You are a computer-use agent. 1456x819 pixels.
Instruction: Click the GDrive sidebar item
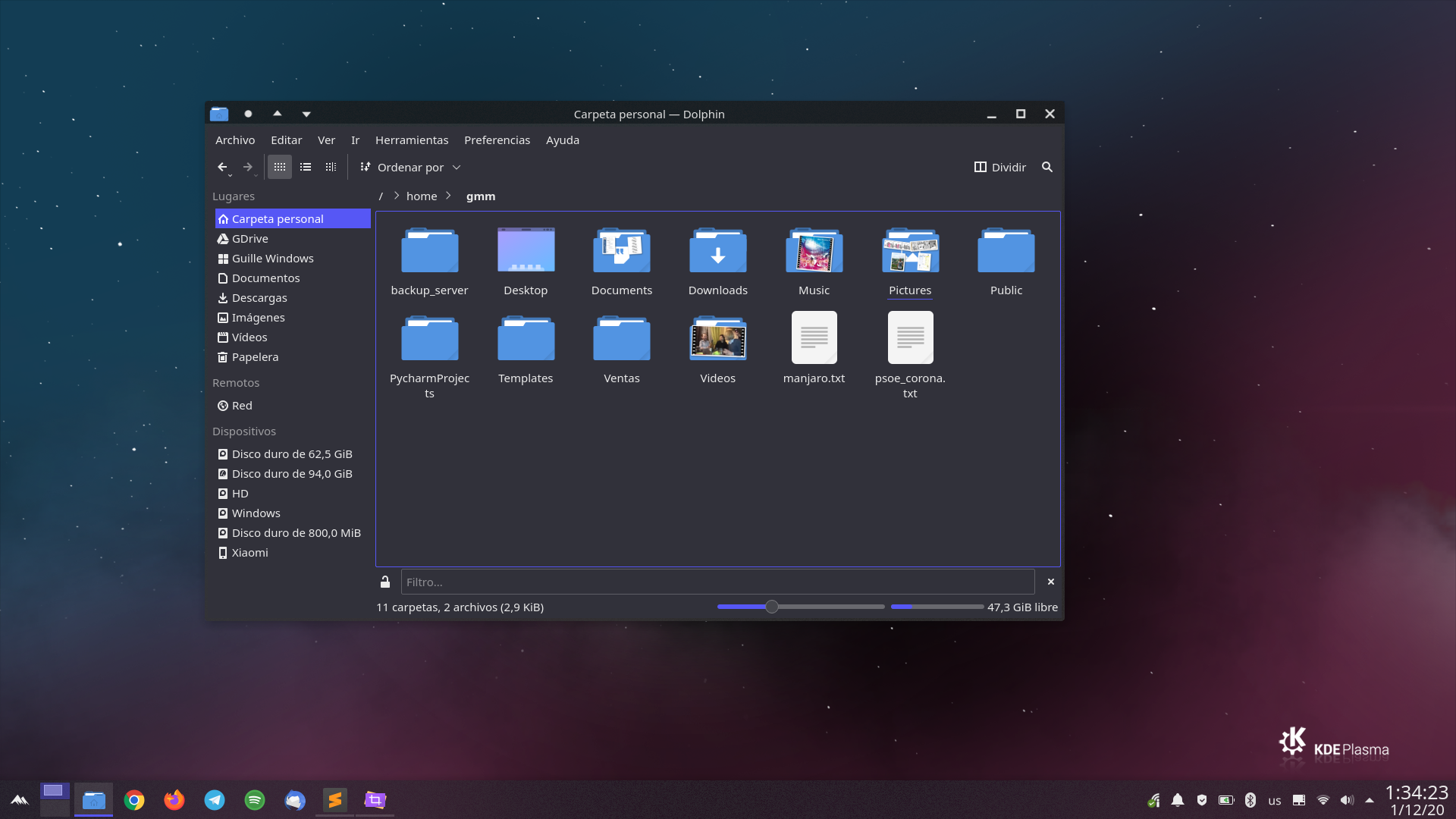[250, 238]
